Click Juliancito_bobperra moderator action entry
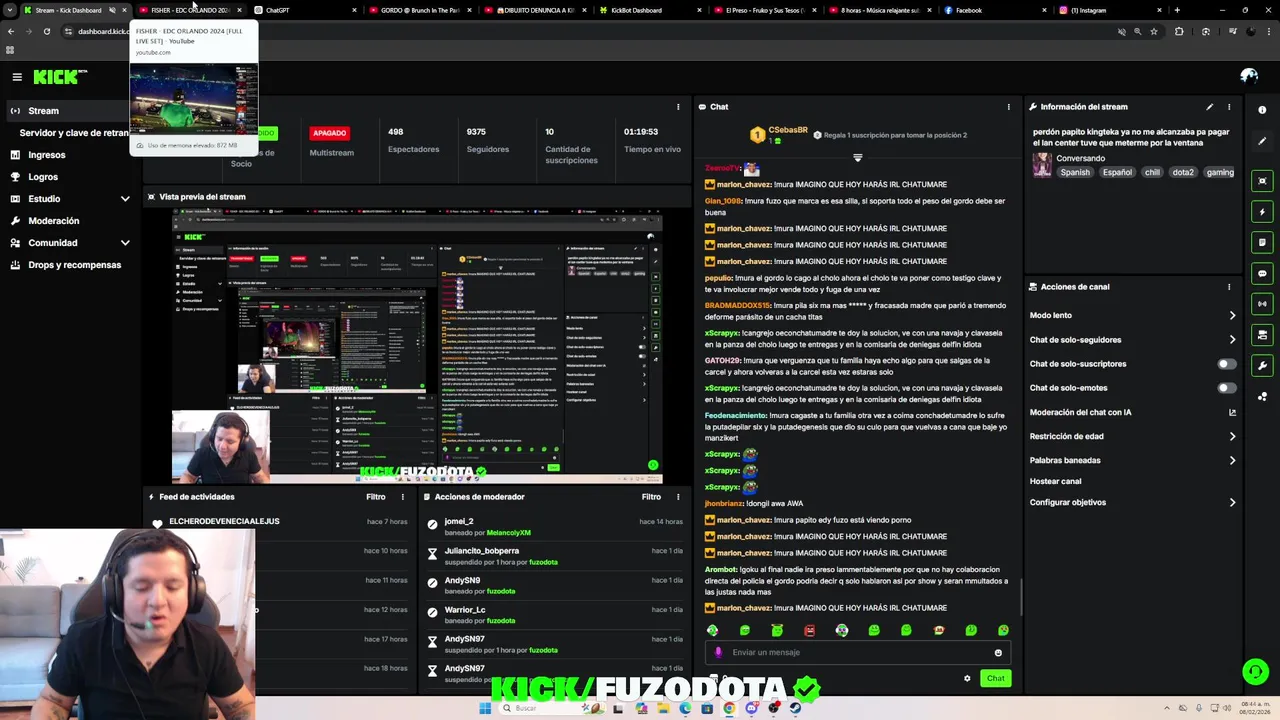1280x720 pixels. tap(555, 556)
